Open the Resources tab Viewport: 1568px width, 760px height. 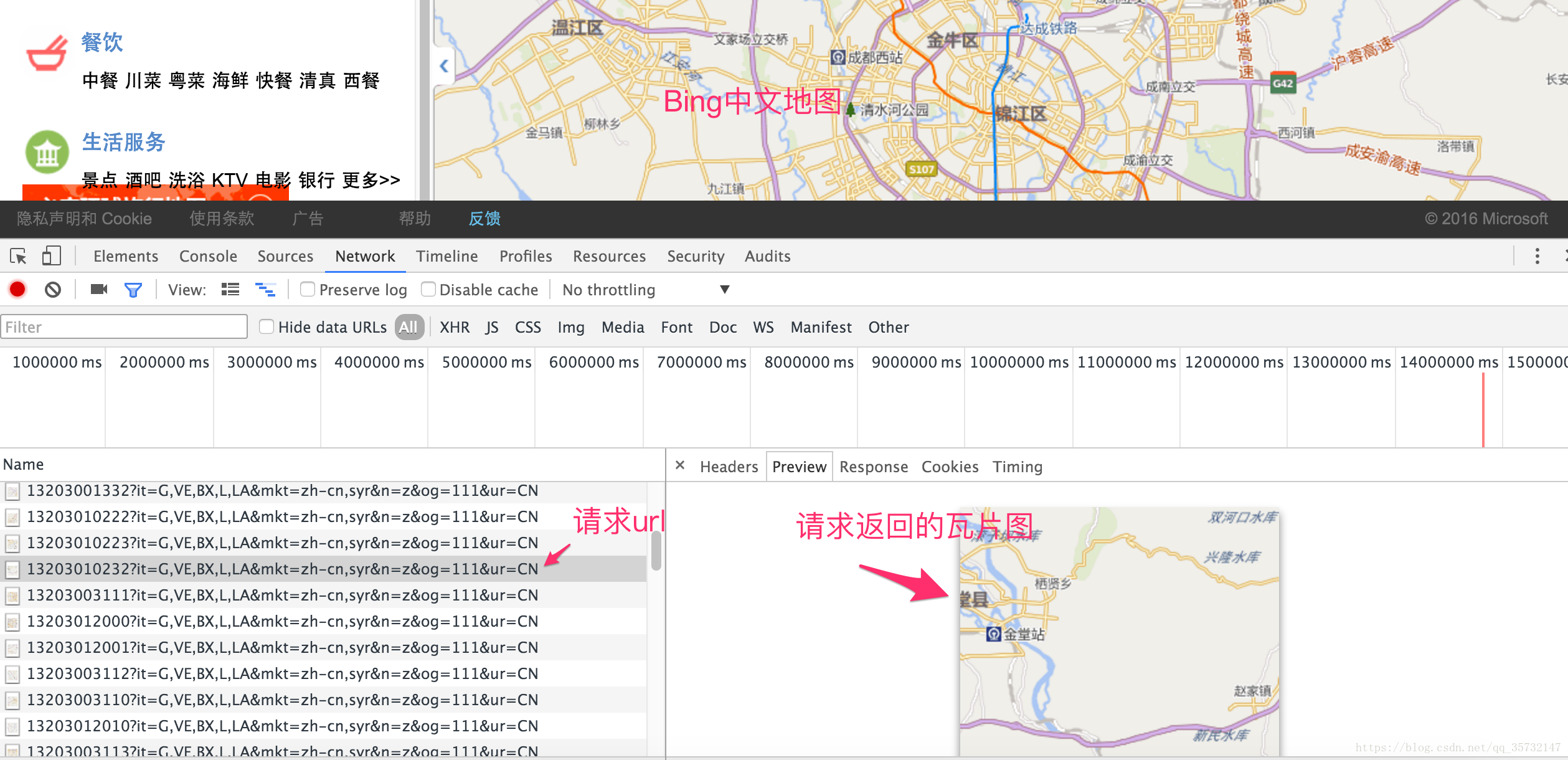coord(609,256)
